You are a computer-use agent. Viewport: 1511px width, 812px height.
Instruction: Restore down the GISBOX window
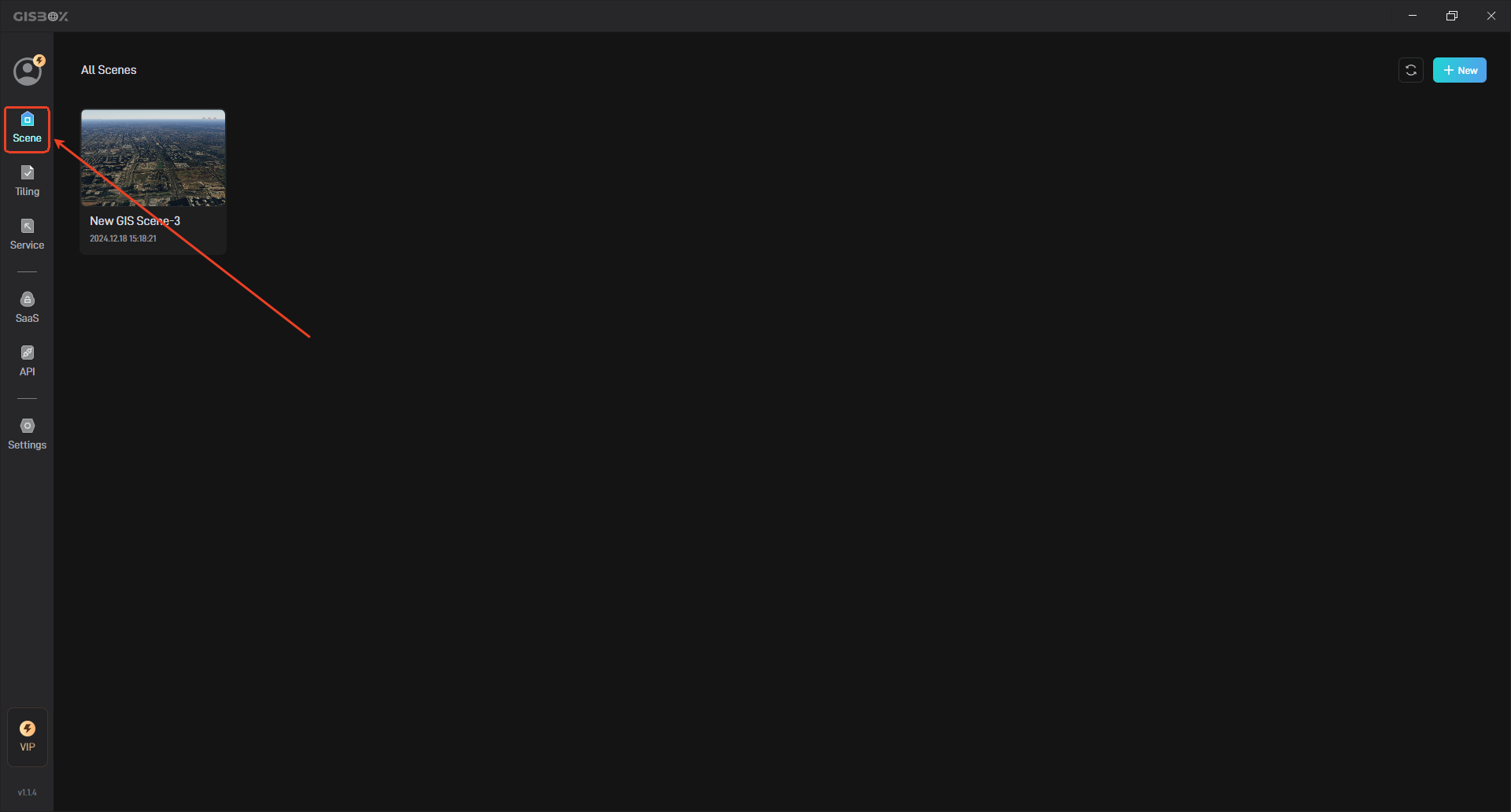1452,16
